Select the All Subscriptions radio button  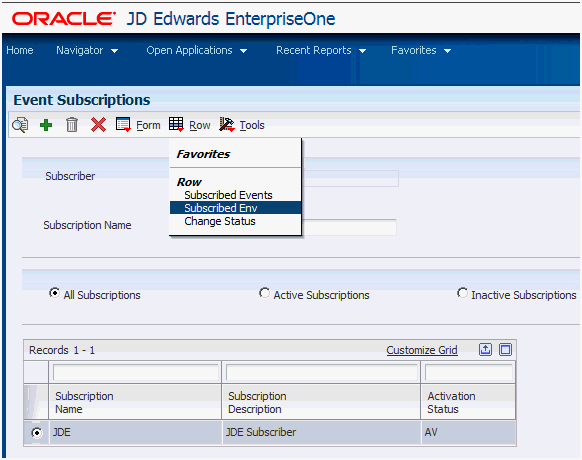[55, 293]
